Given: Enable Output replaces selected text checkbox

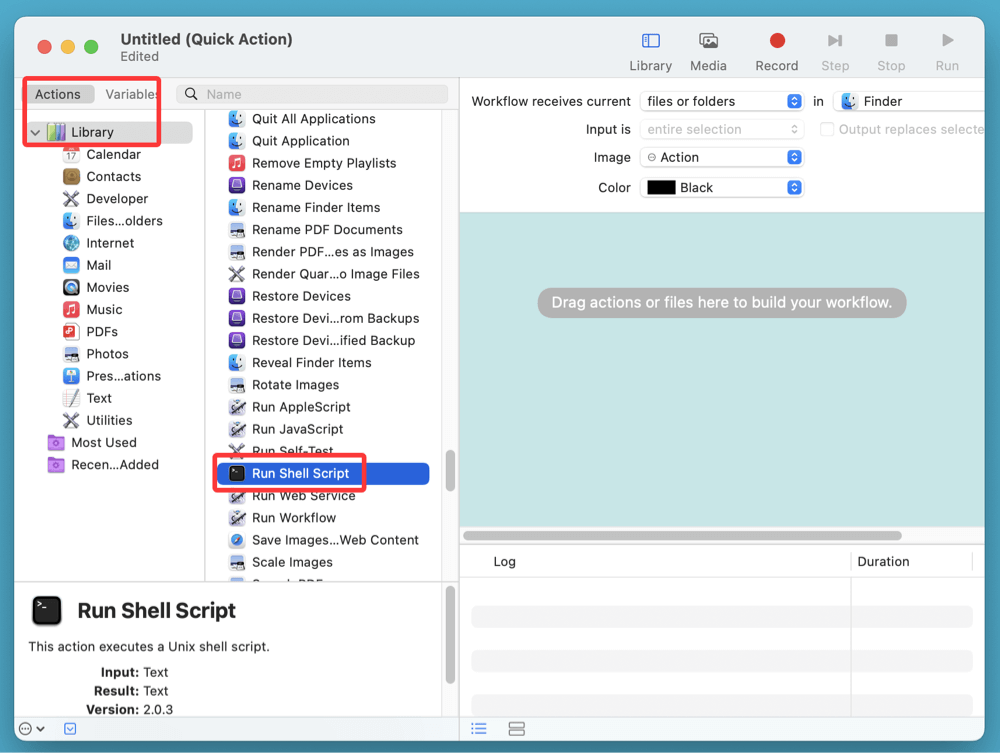Looking at the screenshot, I should [x=827, y=129].
